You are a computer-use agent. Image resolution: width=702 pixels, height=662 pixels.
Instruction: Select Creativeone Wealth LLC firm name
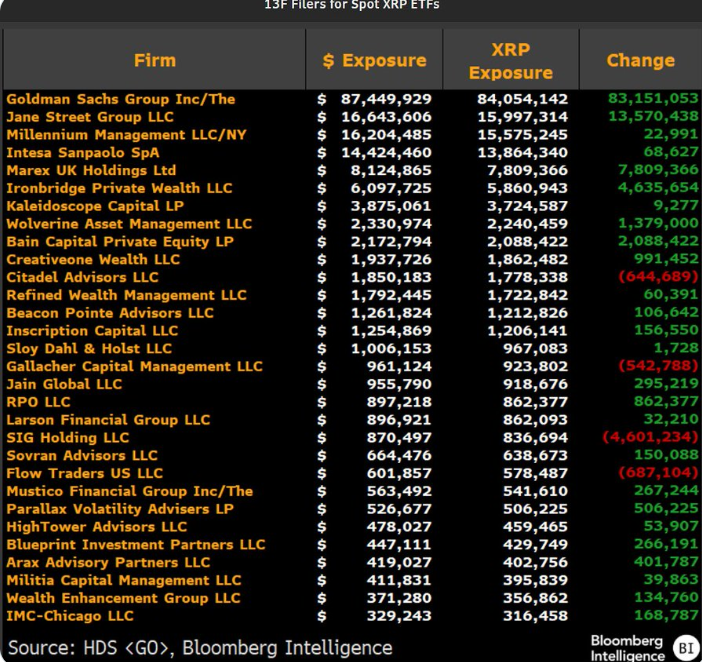(93, 260)
